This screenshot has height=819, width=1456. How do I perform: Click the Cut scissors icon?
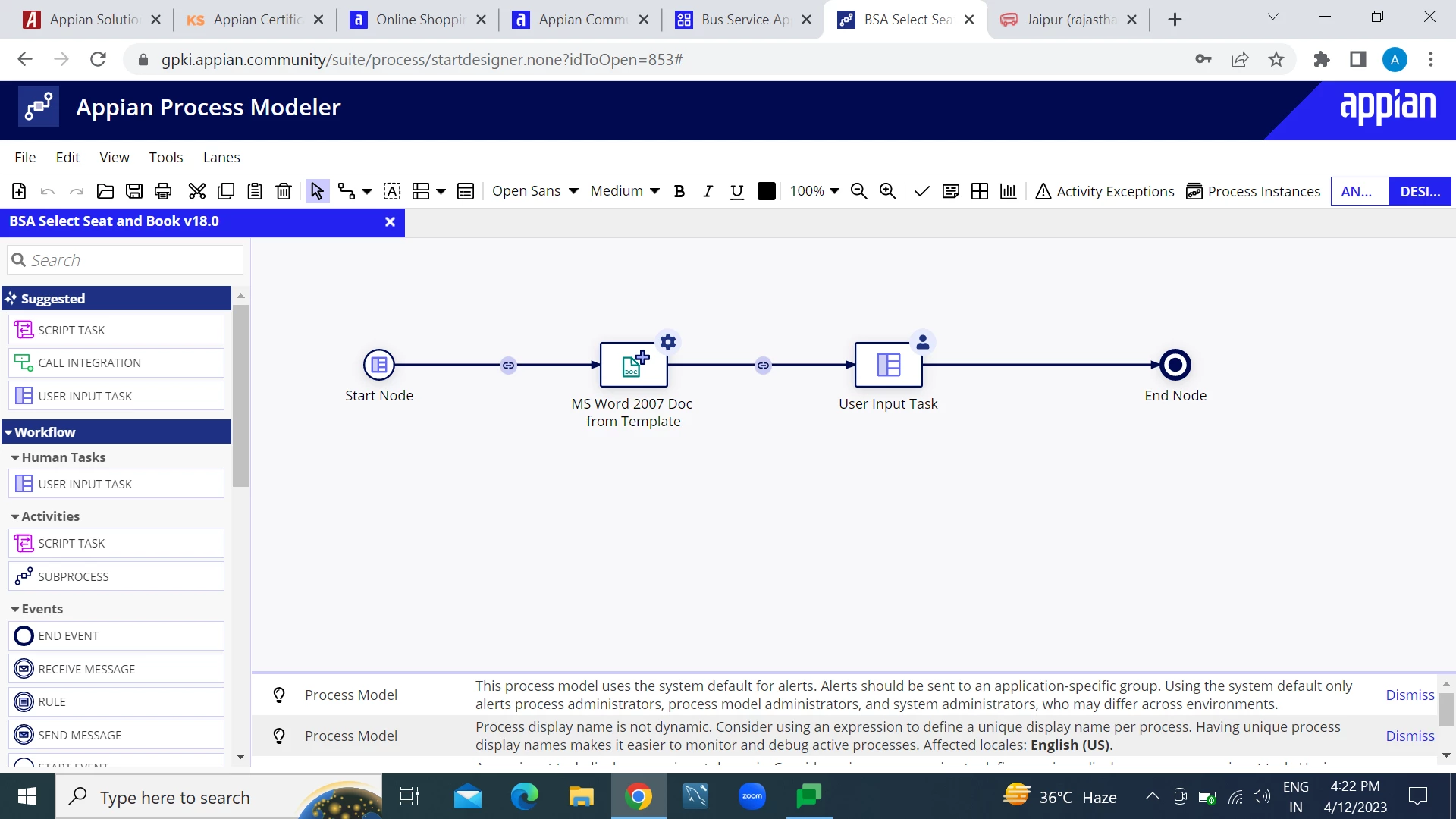197,191
